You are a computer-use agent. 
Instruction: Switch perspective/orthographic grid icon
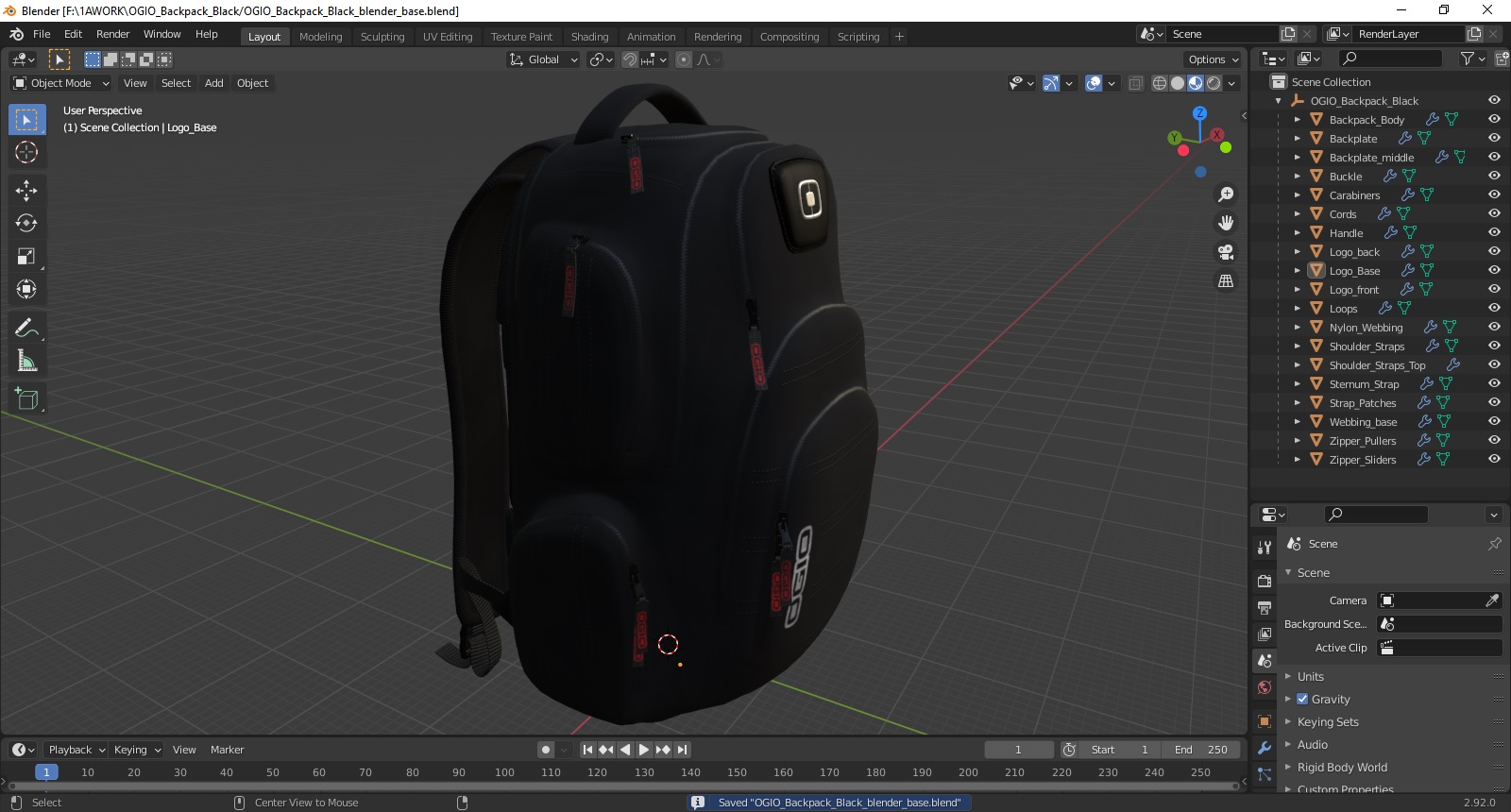[1226, 281]
